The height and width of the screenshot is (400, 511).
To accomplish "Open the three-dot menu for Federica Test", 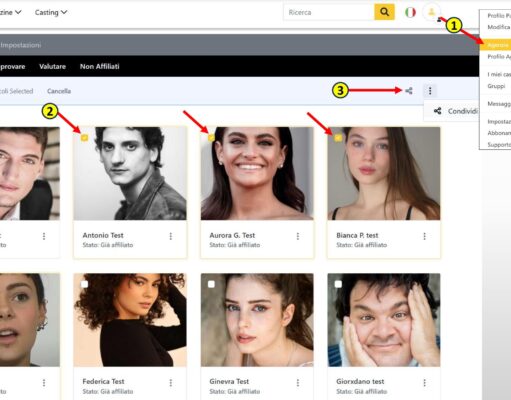I will coord(171,383).
